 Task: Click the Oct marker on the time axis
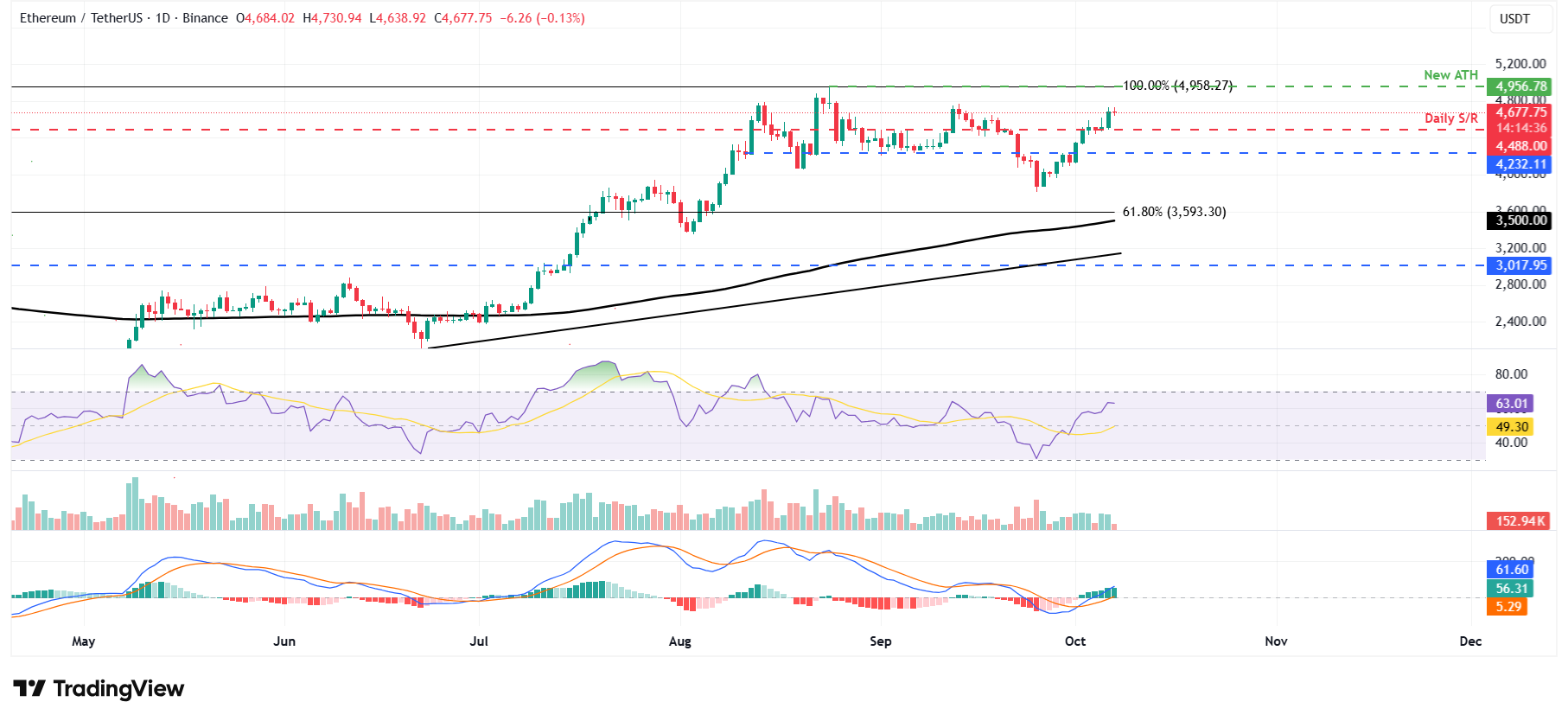[1074, 641]
